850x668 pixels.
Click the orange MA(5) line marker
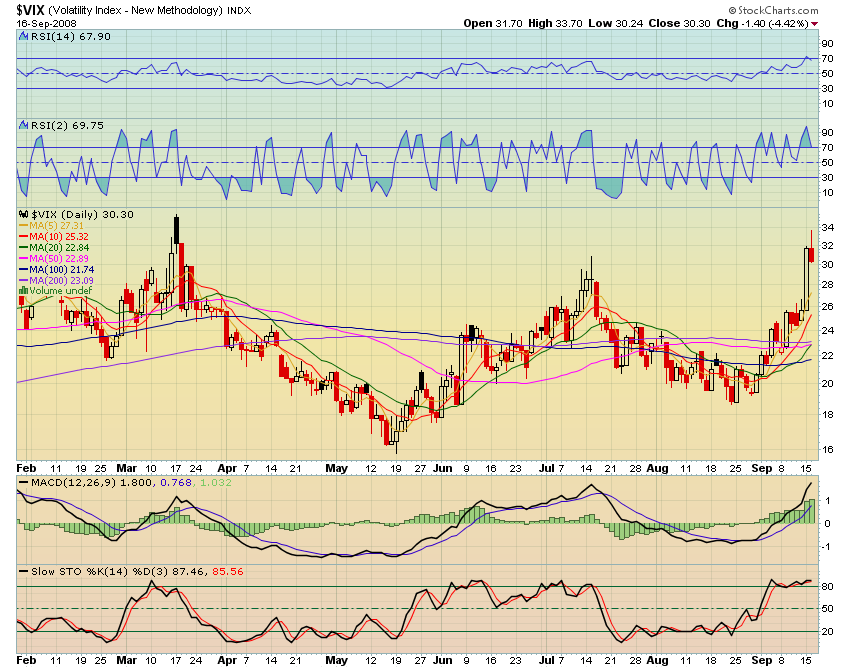[24, 225]
